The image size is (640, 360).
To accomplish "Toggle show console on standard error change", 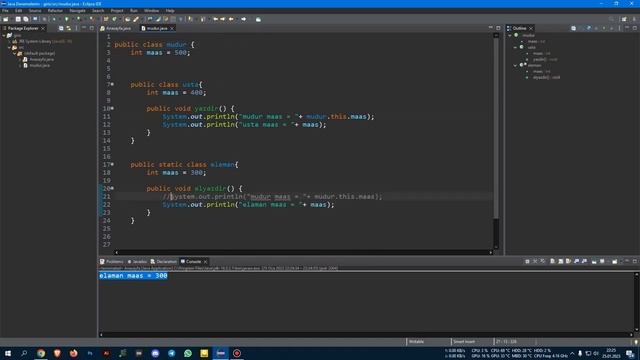I will [584, 261].
